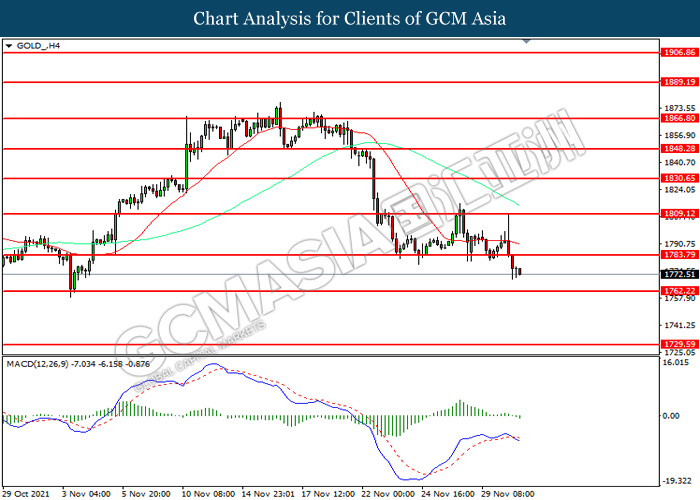
Task: Click the 1741.25 price axis value
Action: coord(679,325)
